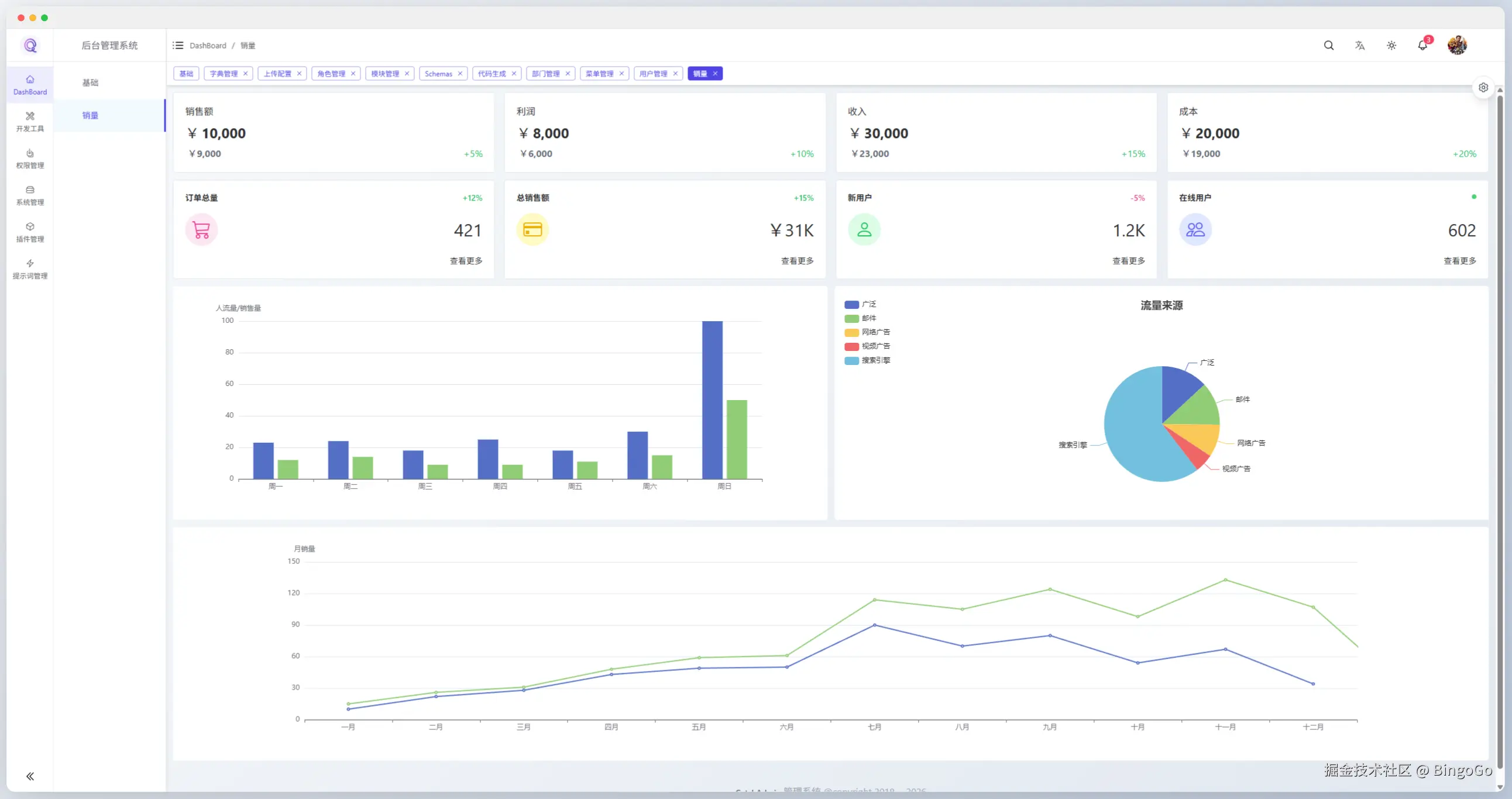Collapse sidebar with double-chevron icon
This screenshot has width=1512, height=799.
[30, 776]
